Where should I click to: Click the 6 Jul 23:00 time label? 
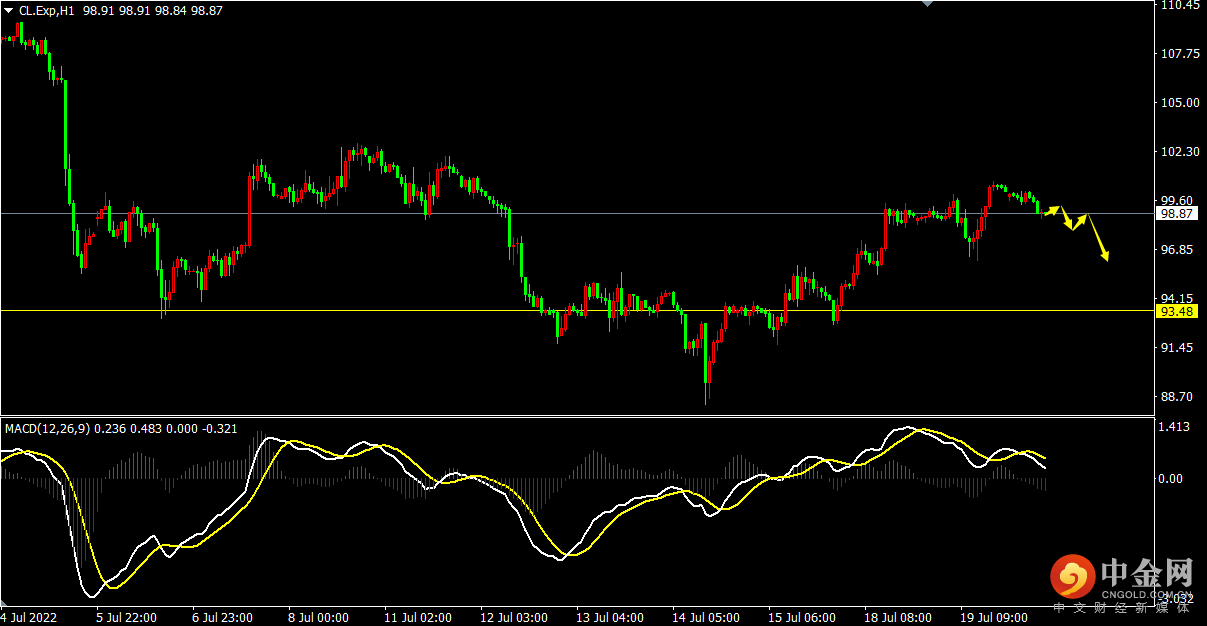(x=222, y=618)
